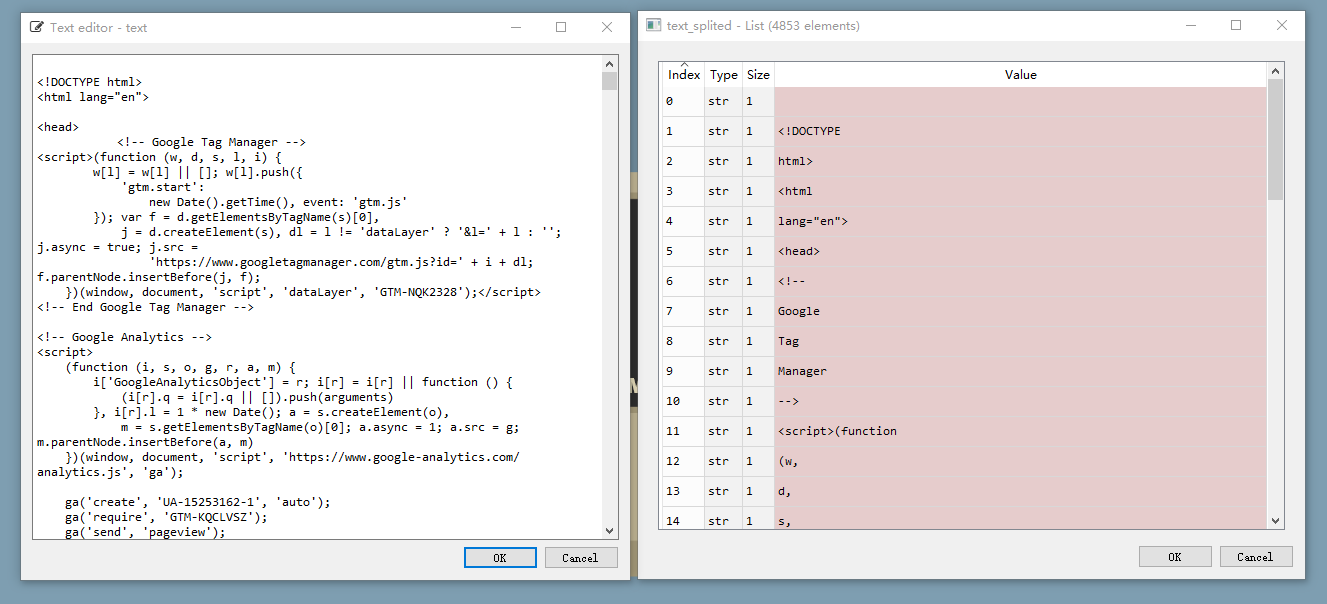The width and height of the screenshot is (1327, 604).
Task: Click the "ga('require', 'GTM-KQCLVSZ');" line
Action: point(166,517)
